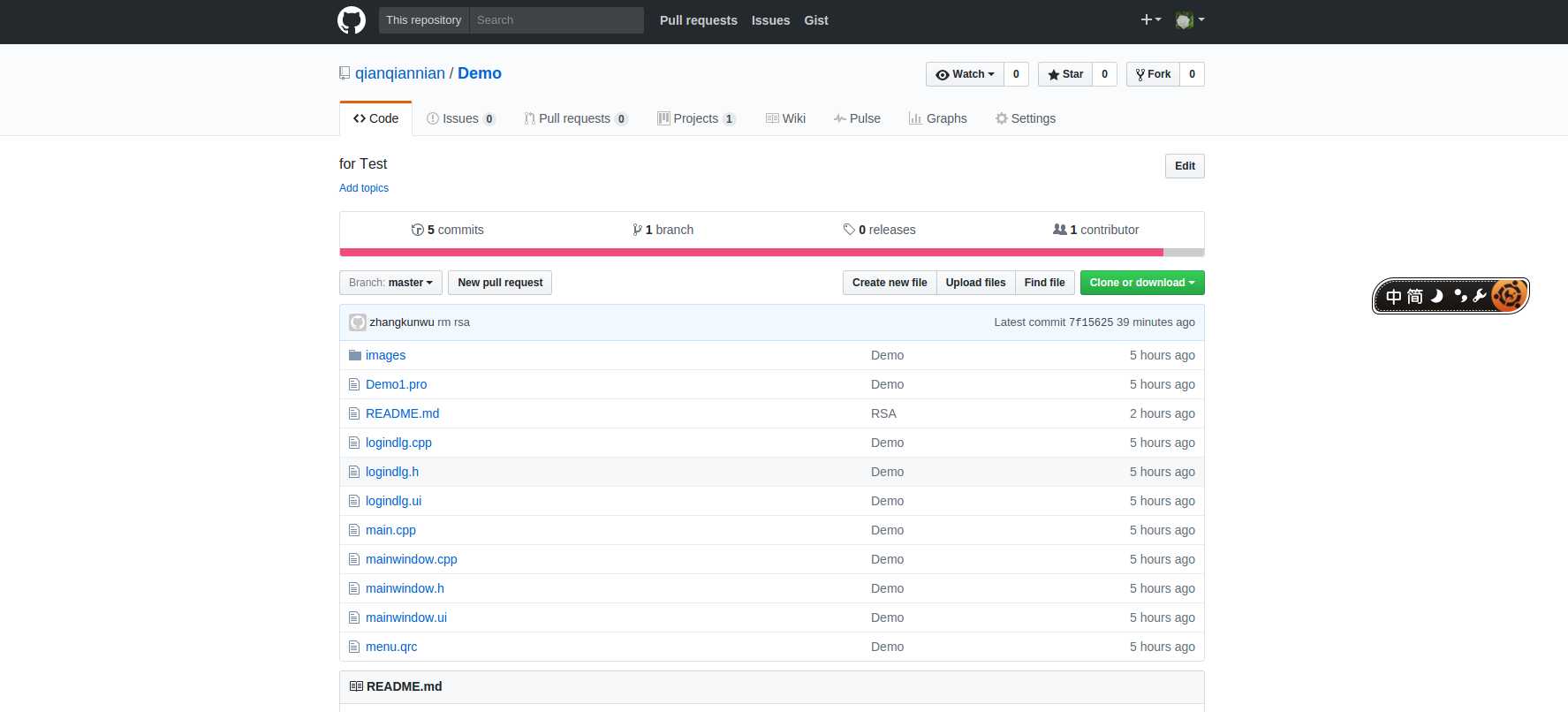The width and height of the screenshot is (1568, 712).
Task: Open the 0 releases page
Action: tap(880, 230)
